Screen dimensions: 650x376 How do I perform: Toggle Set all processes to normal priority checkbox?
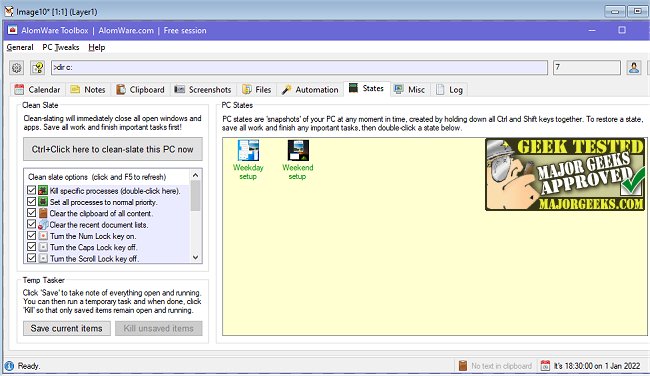[x=32, y=202]
